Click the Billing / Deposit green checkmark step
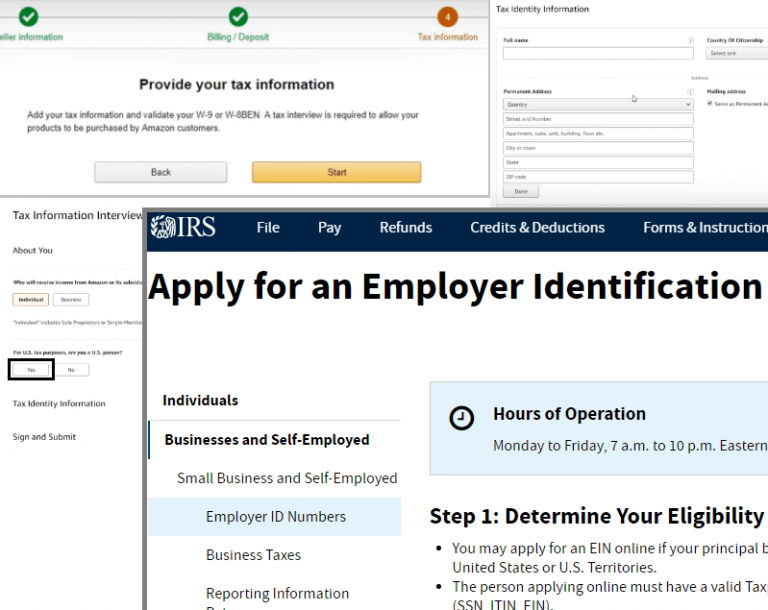This screenshot has height=610, width=768. coord(238,17)
